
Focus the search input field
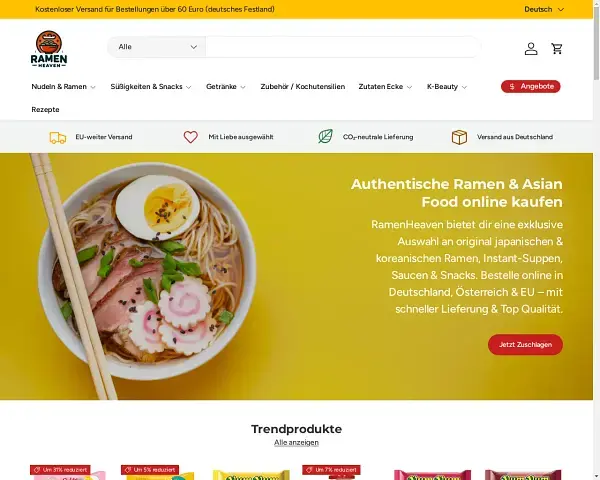tap(343, 47)
